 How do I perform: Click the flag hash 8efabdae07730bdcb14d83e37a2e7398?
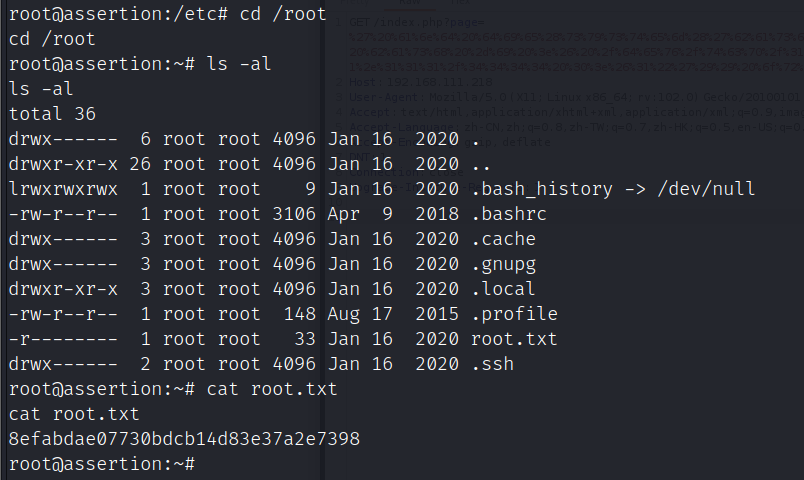(x=185, y=439)
